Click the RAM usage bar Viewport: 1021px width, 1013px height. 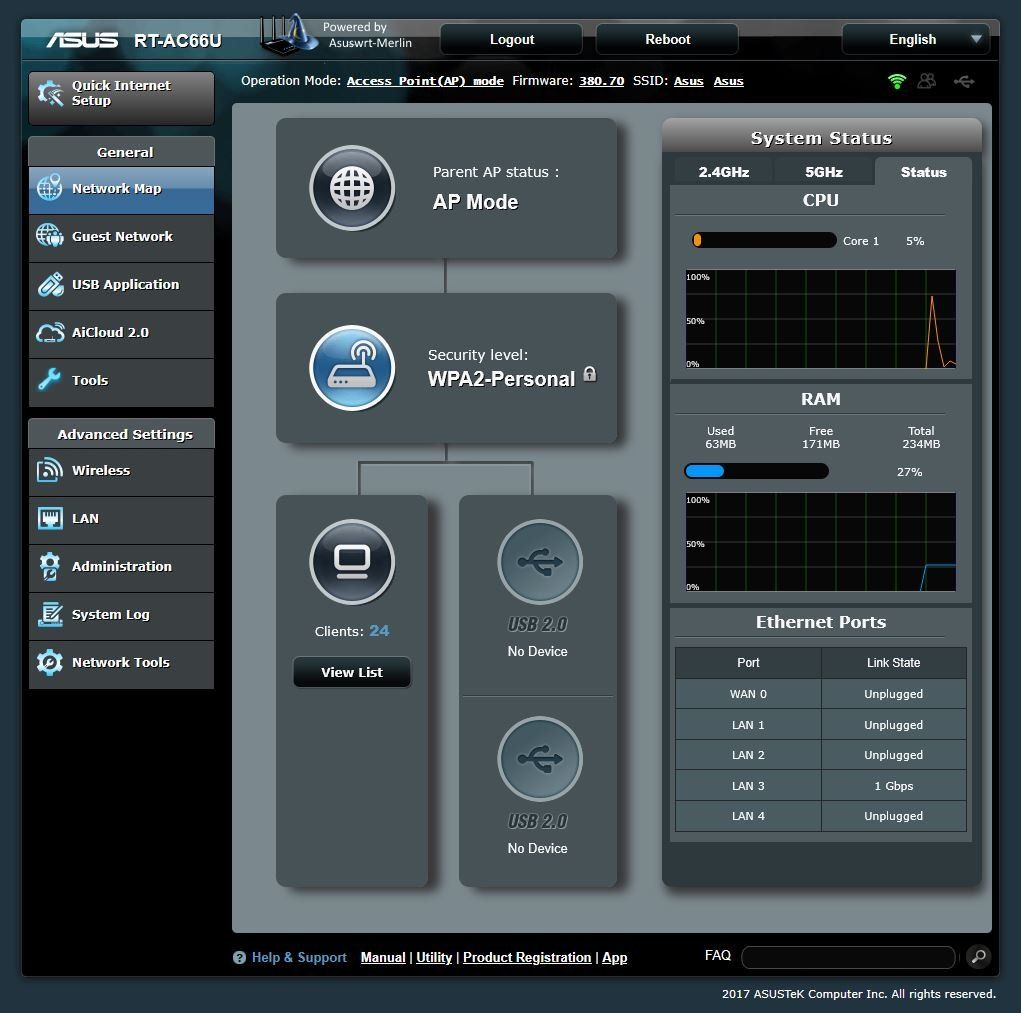coord(756,471)
